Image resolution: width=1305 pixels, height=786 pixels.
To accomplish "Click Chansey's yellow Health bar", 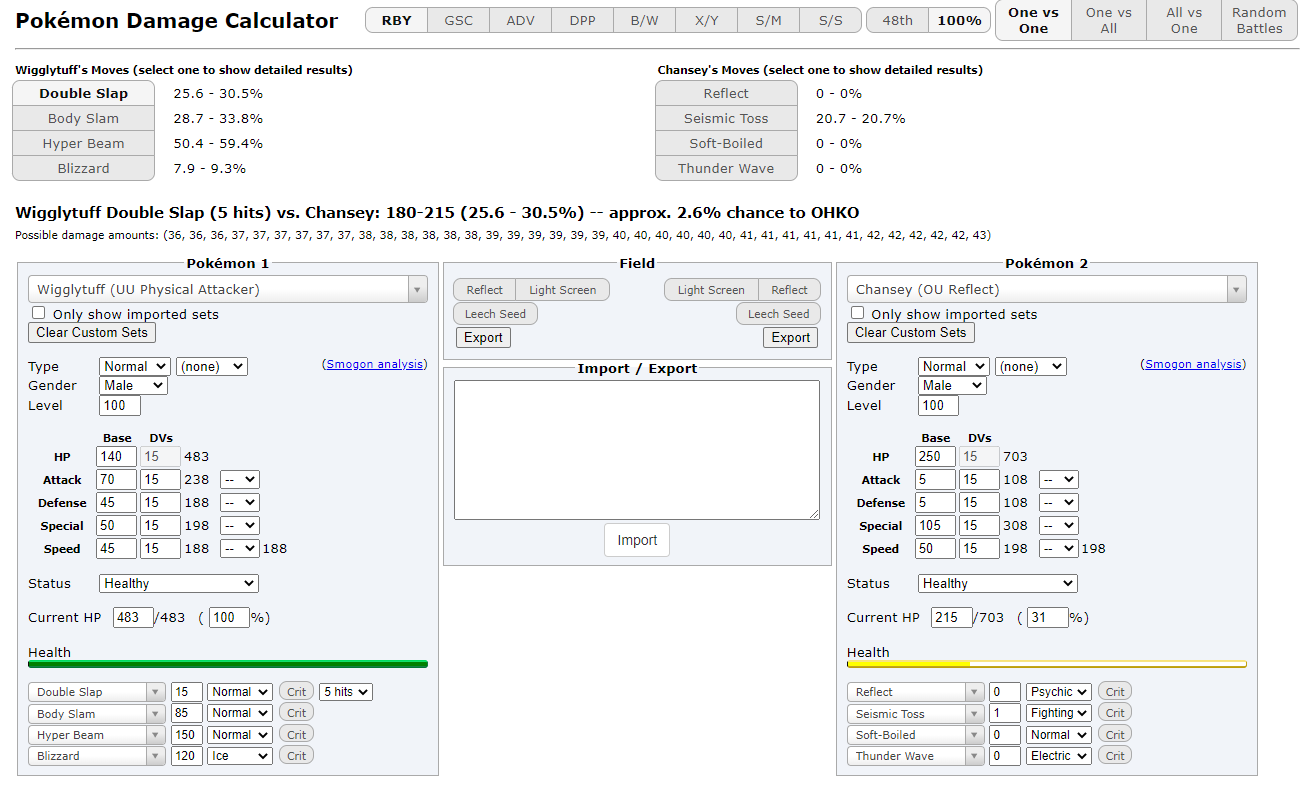I will tap(1047, 663).
